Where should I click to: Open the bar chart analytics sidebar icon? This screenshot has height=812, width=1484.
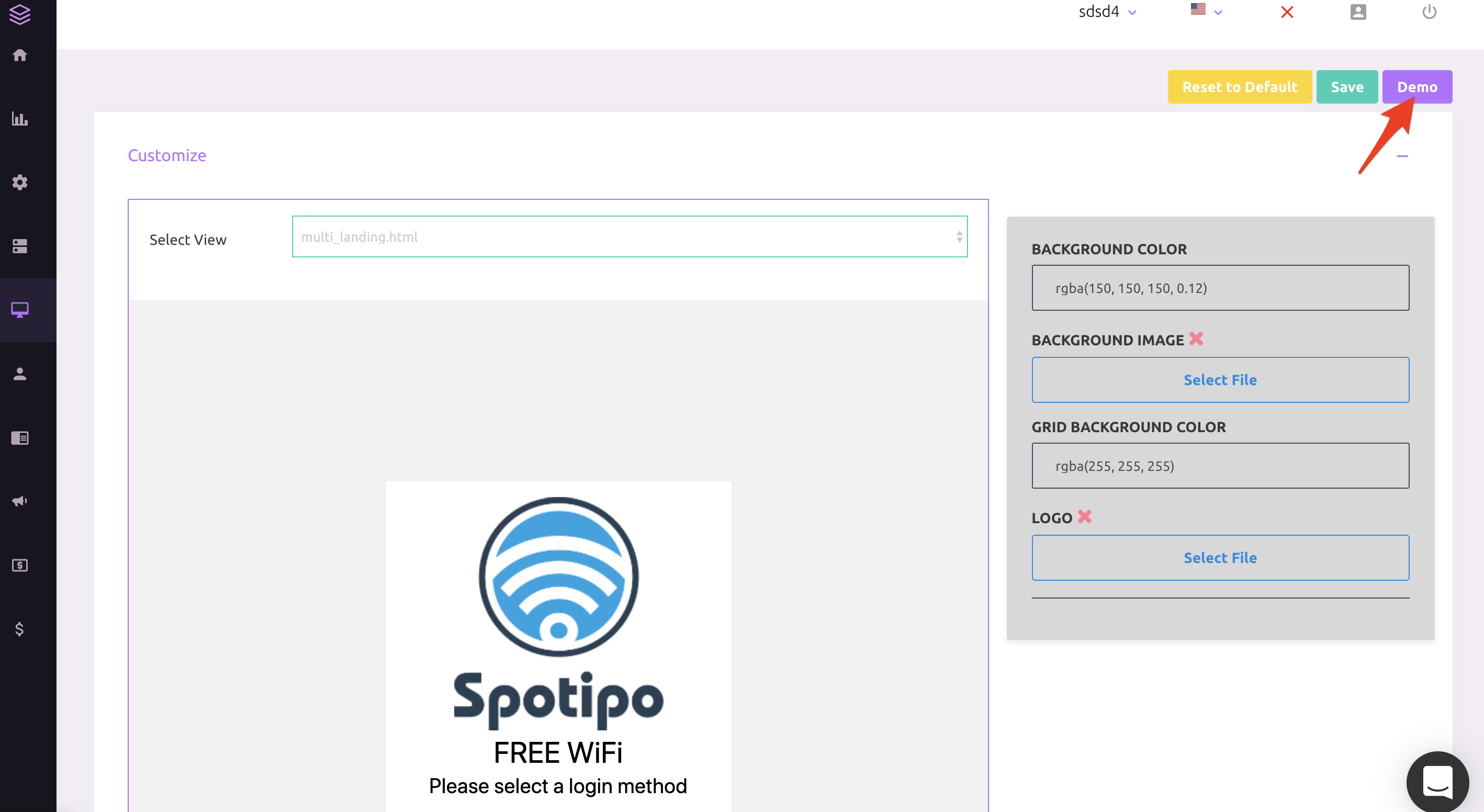19,119
